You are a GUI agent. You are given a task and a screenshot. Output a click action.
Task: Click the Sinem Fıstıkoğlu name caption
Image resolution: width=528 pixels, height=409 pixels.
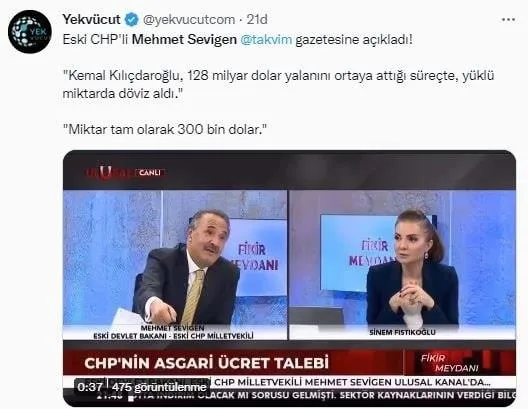click(402, 332)
